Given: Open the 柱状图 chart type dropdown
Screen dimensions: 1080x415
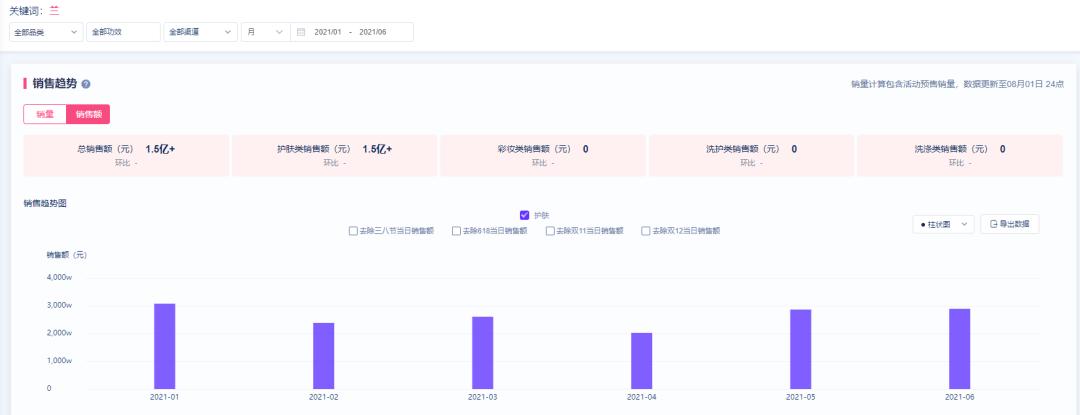Looking at the screenshot, I should [x=943, y=224].
